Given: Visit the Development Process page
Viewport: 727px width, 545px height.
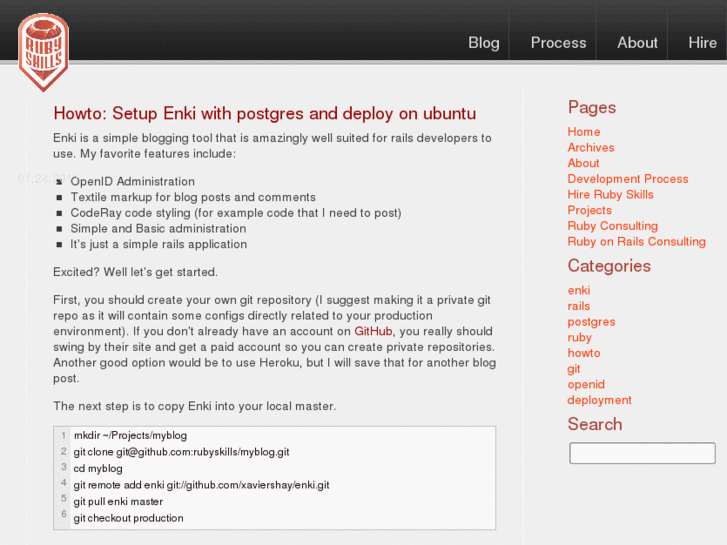Looking at the screenshot, I should point(628,179).
